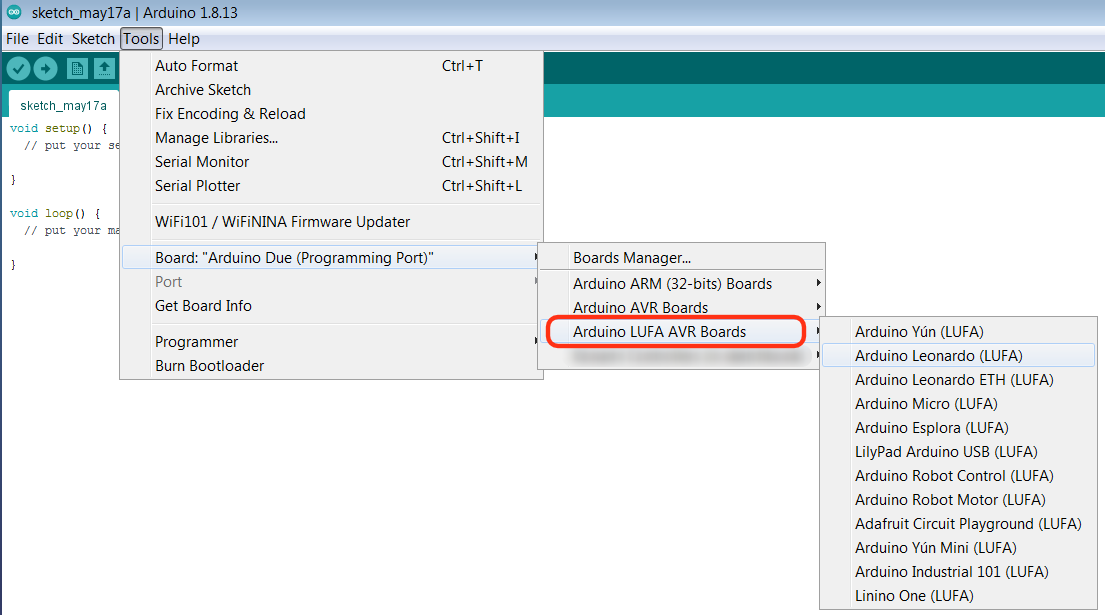The width and height of the screenshot is (1105, 615).
Task: Click the Arduino logo in title bar
Action: [13, 12]
